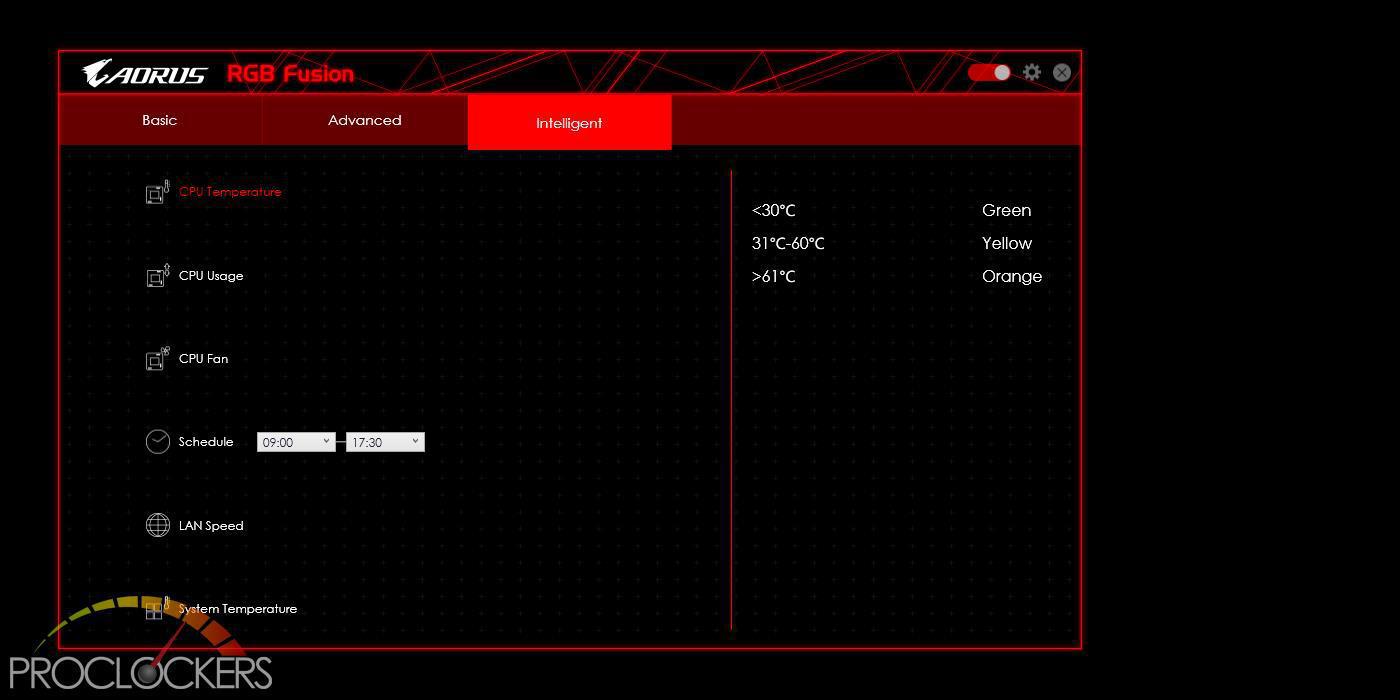Select the CPU Temperature mode label
The width and height of the screenshot is (1400, 700).
click(230, 192)
